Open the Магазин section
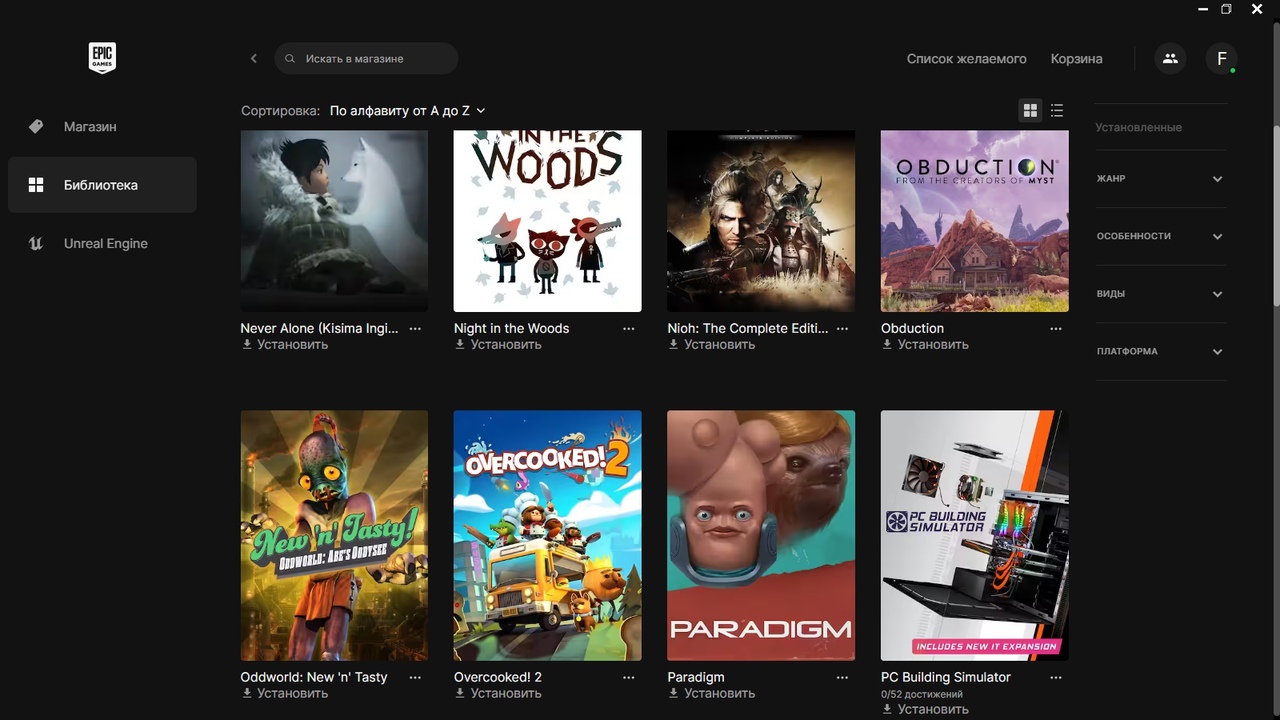1280x720 pixels. click(x=102, y=126)
